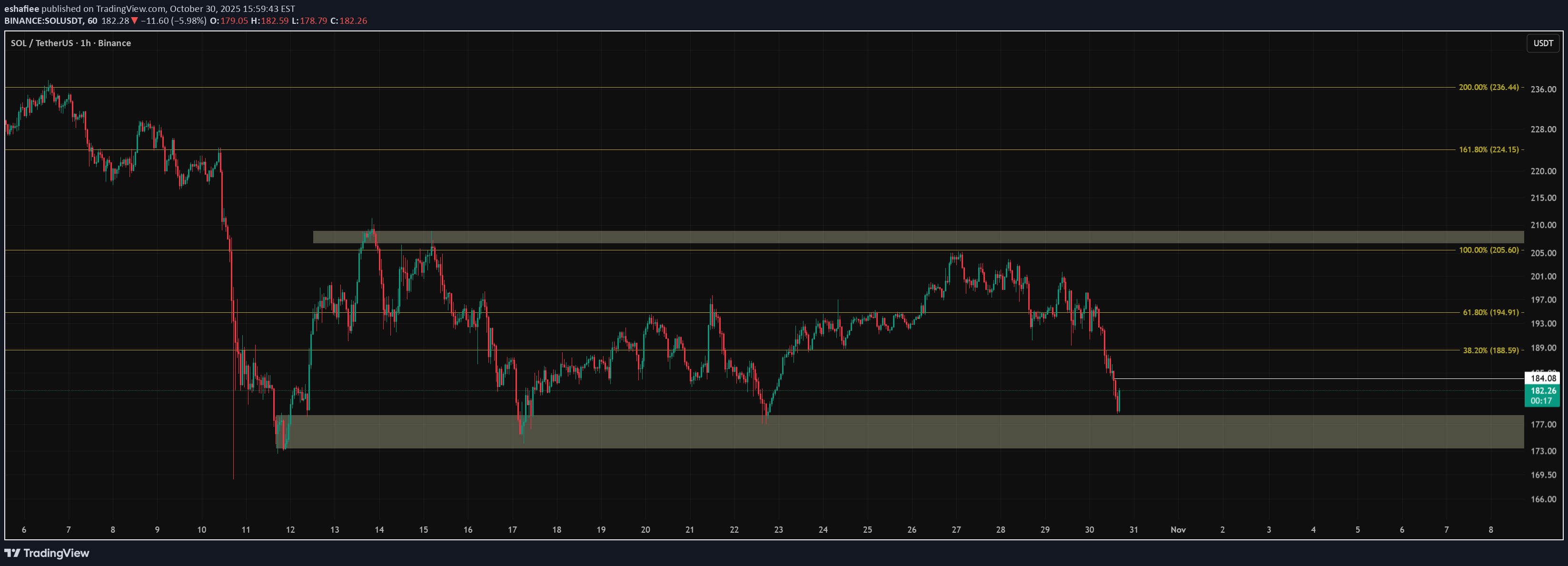Screen dimensions: 1568x566
Task: Click the lower shaded support zone rectangle
Action: [x=913, y=432]
